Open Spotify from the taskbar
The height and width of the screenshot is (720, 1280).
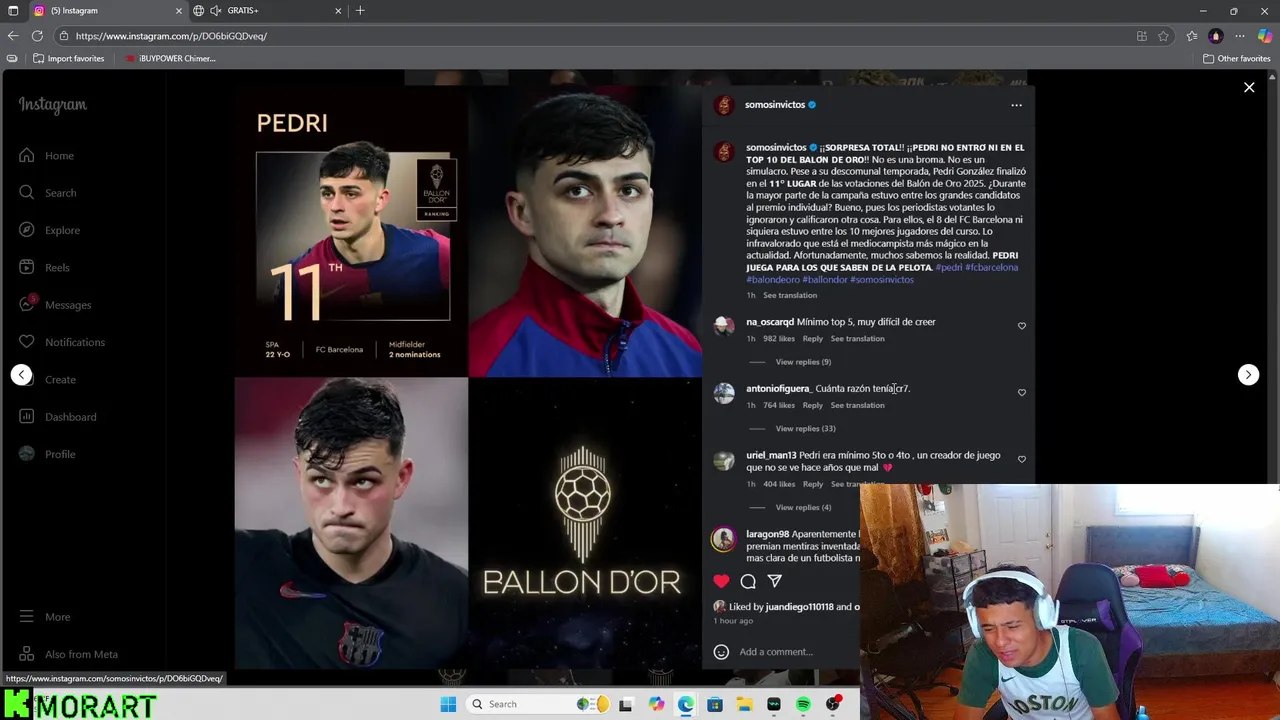click(803, 704)
